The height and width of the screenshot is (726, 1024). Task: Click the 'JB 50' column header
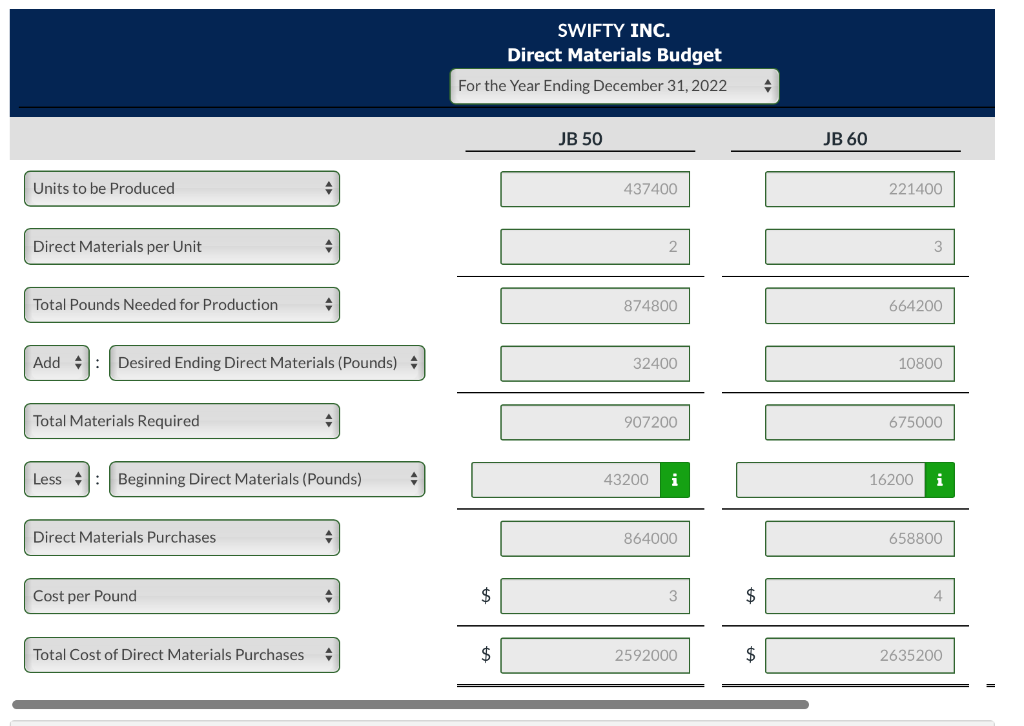point(580,139)
